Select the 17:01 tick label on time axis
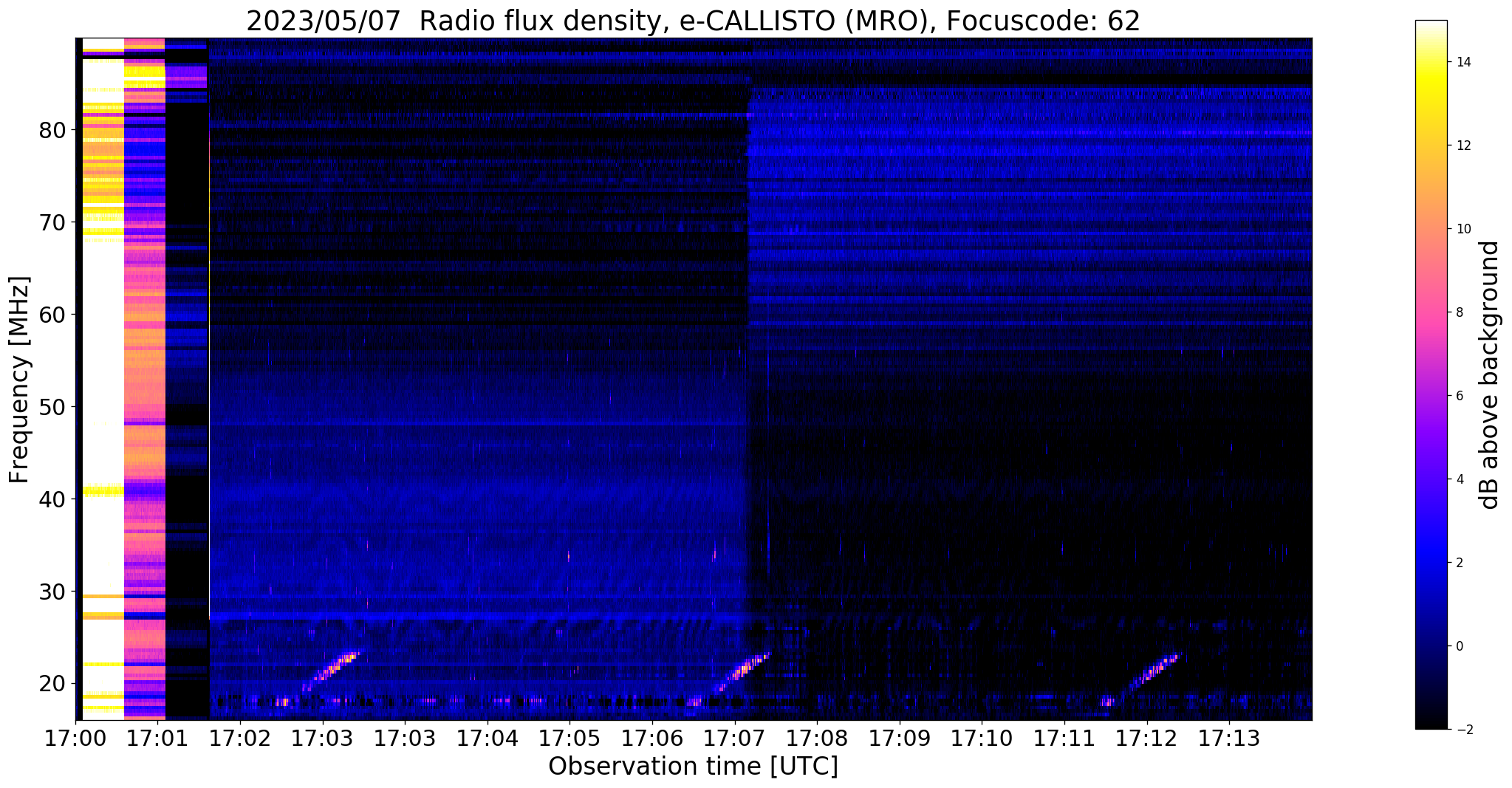Image resolution: width=1512 pixels, height=788 pixels. coord(157,739)
